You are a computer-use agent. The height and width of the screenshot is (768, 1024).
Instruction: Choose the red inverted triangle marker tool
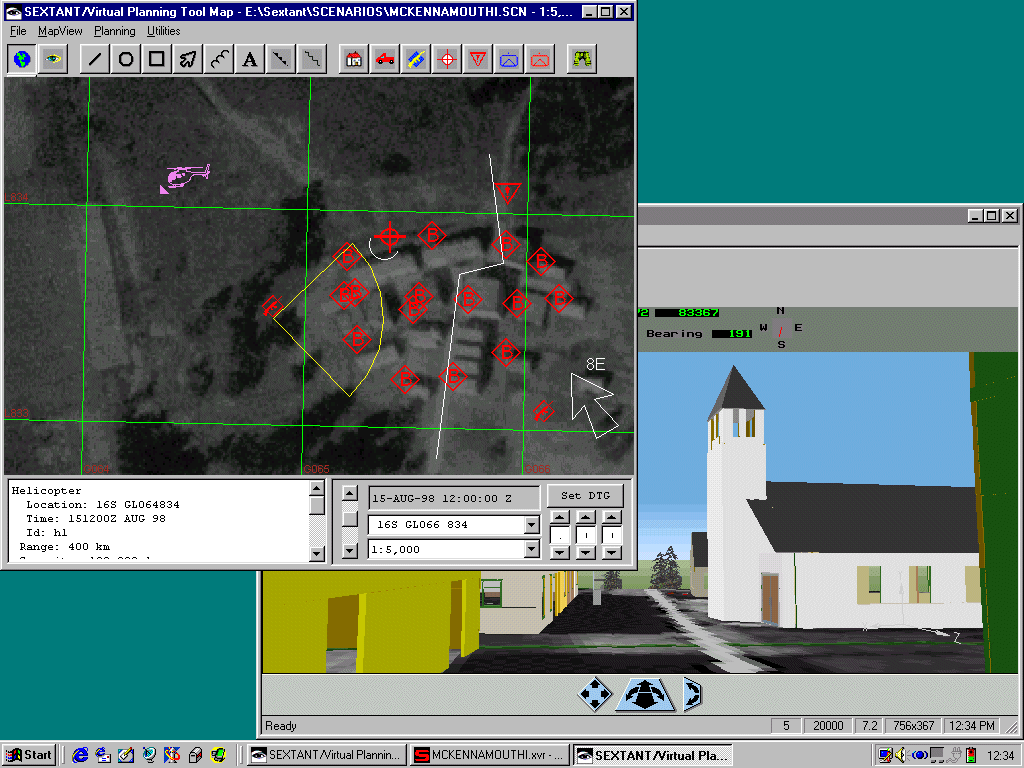(478, 59)
